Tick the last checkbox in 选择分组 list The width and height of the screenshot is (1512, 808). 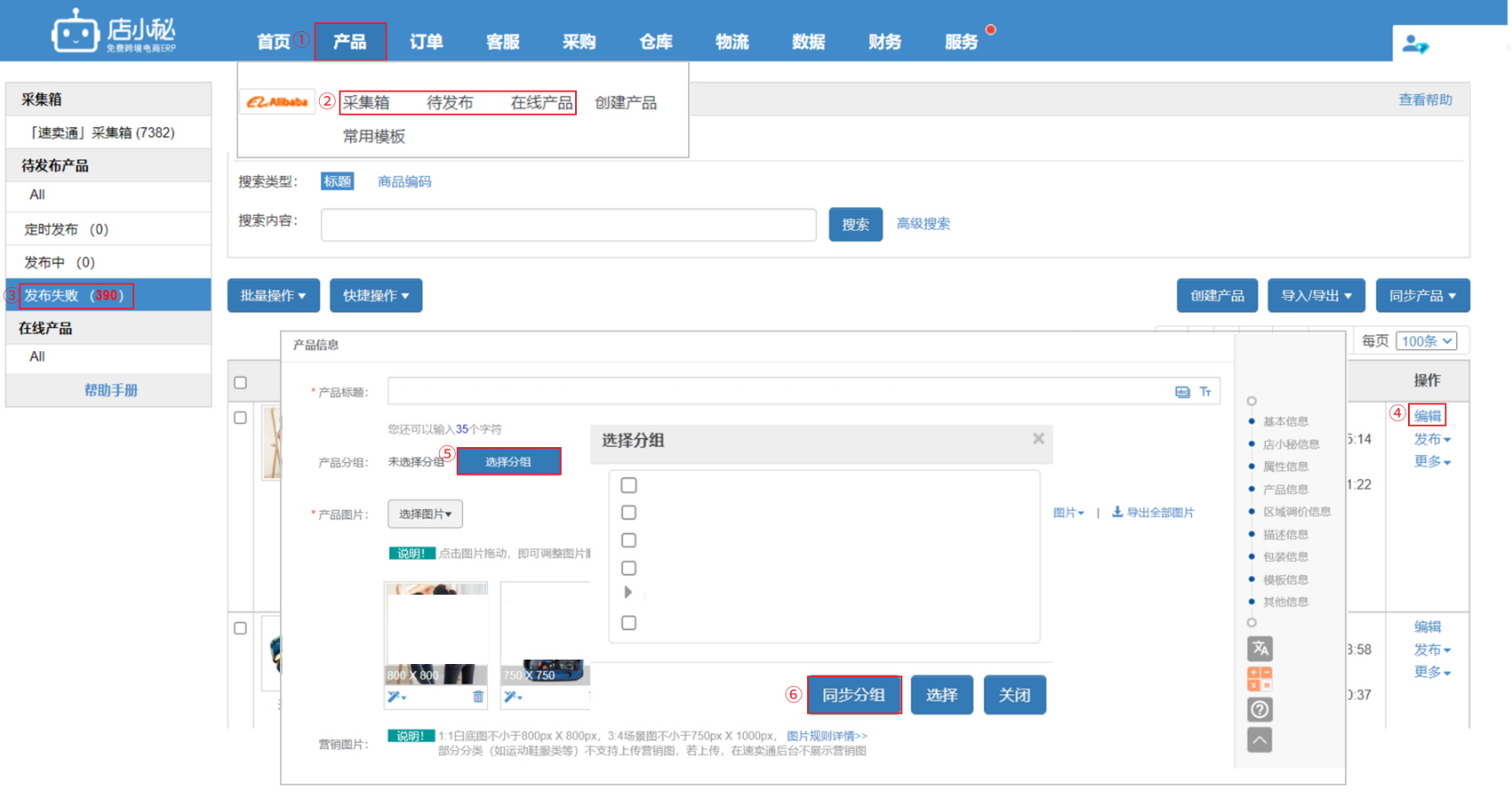pos(629,623)
